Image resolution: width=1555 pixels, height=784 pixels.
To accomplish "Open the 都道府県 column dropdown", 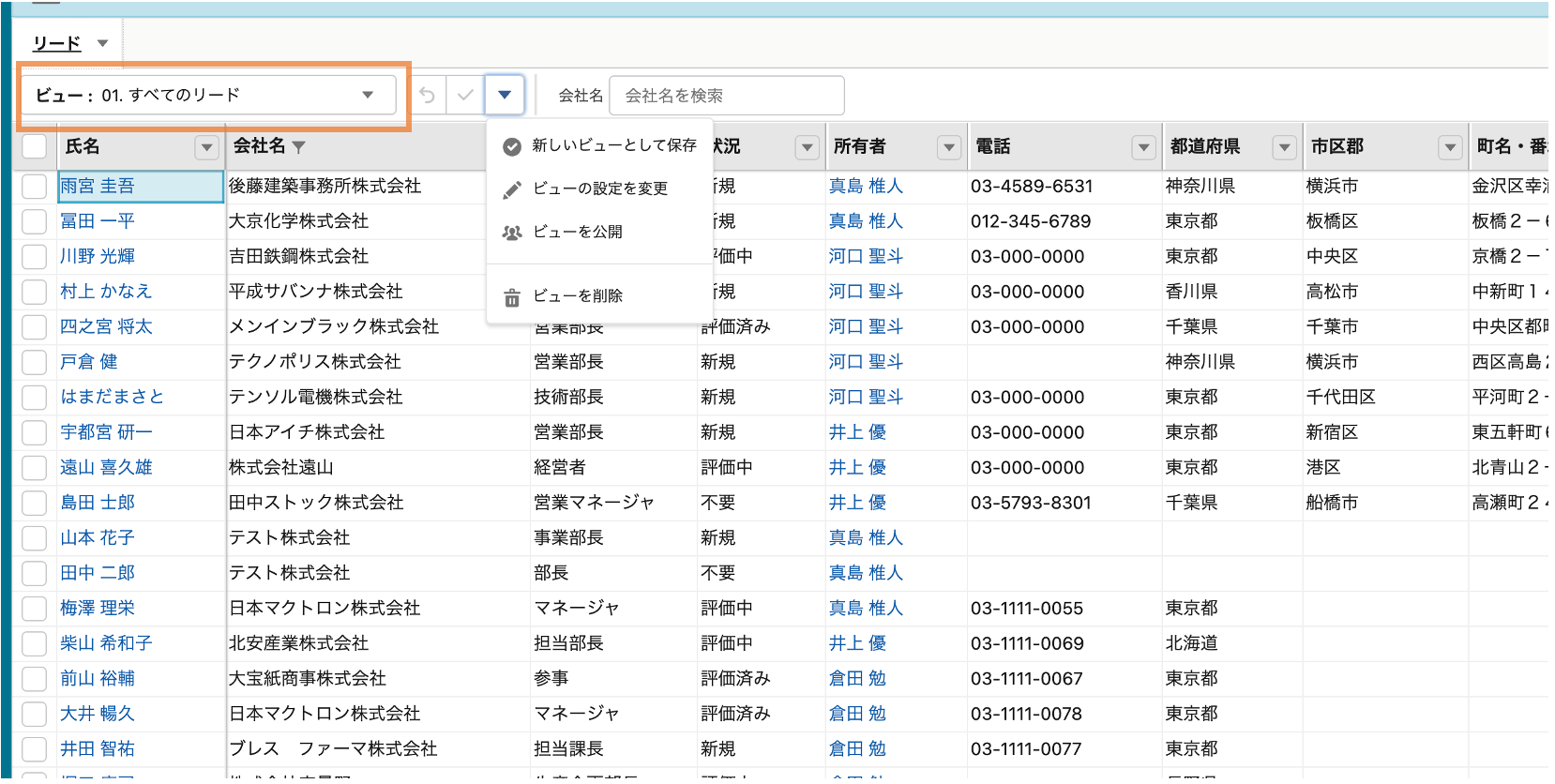I will [x=1284, y=147].
